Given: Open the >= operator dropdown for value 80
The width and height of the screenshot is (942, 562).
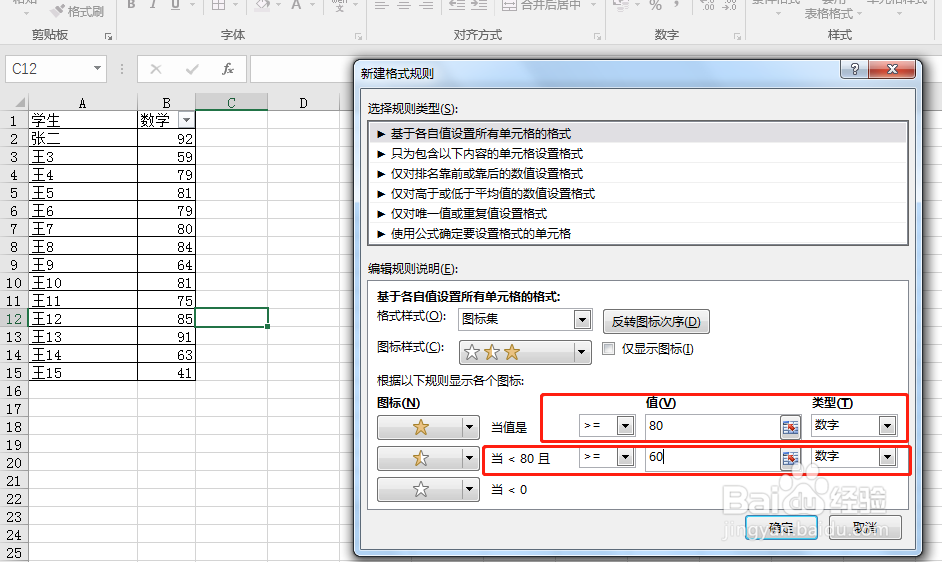Looking at the screenshot, I should [625, 426].
